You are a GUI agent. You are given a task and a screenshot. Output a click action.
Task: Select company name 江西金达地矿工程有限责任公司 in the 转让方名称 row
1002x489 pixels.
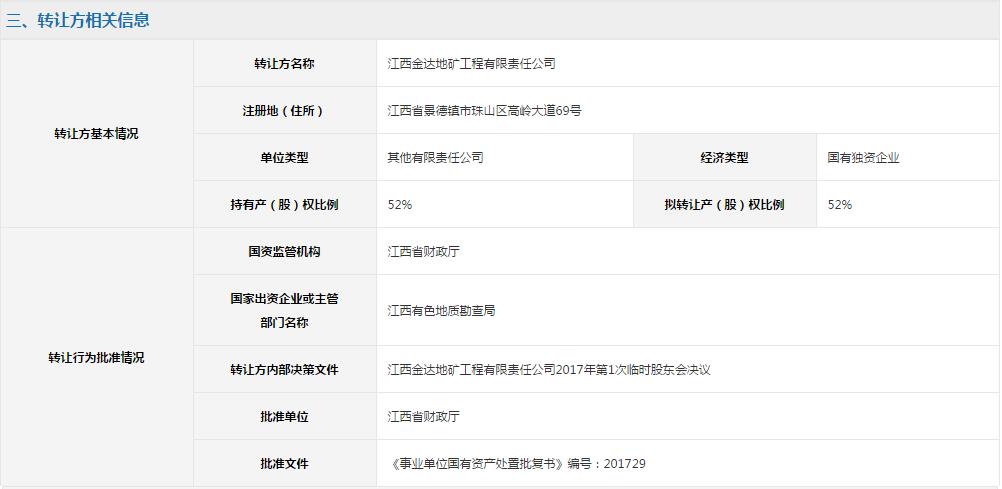(471, 64)
